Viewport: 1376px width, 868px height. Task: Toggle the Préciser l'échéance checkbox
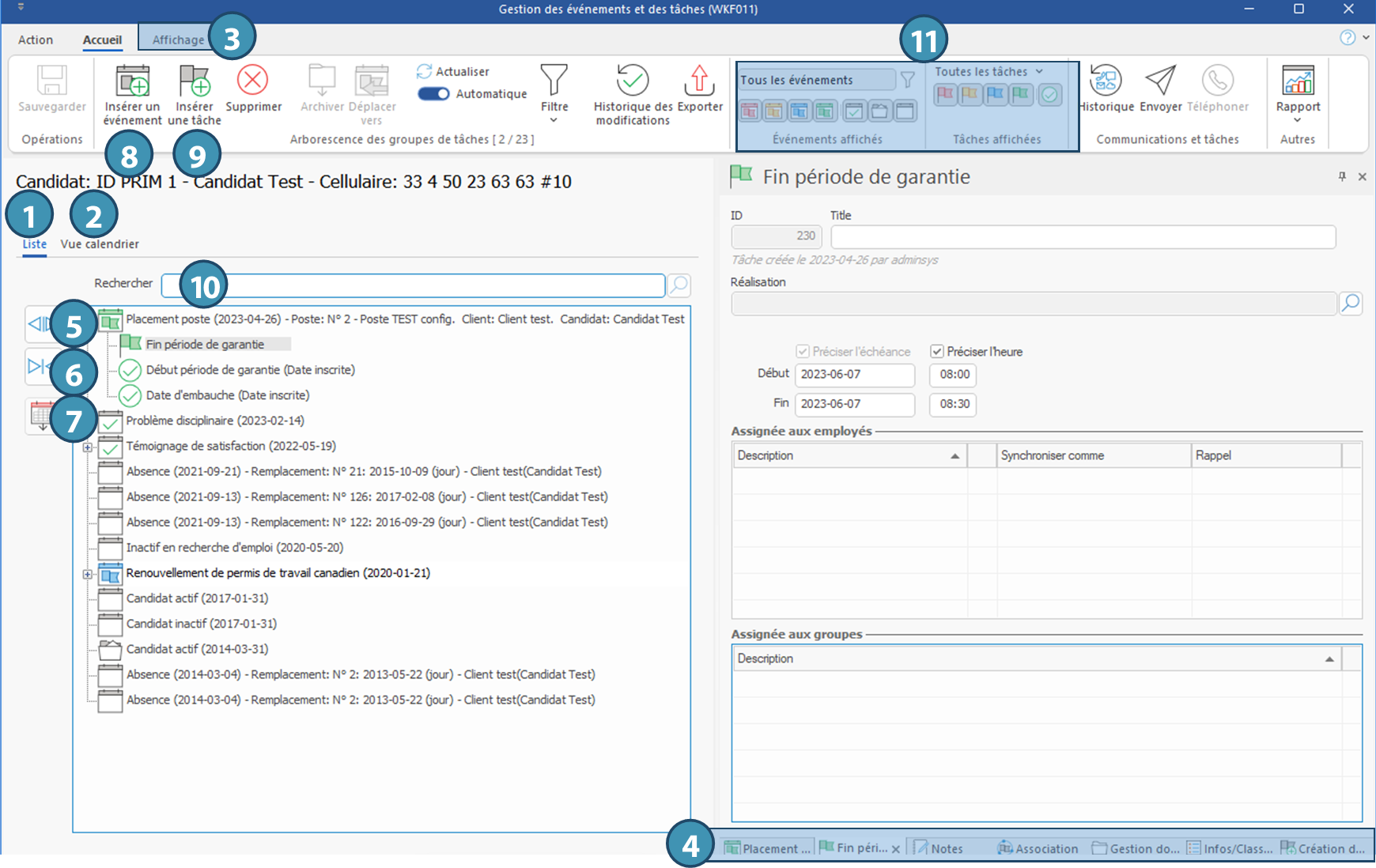803,352
